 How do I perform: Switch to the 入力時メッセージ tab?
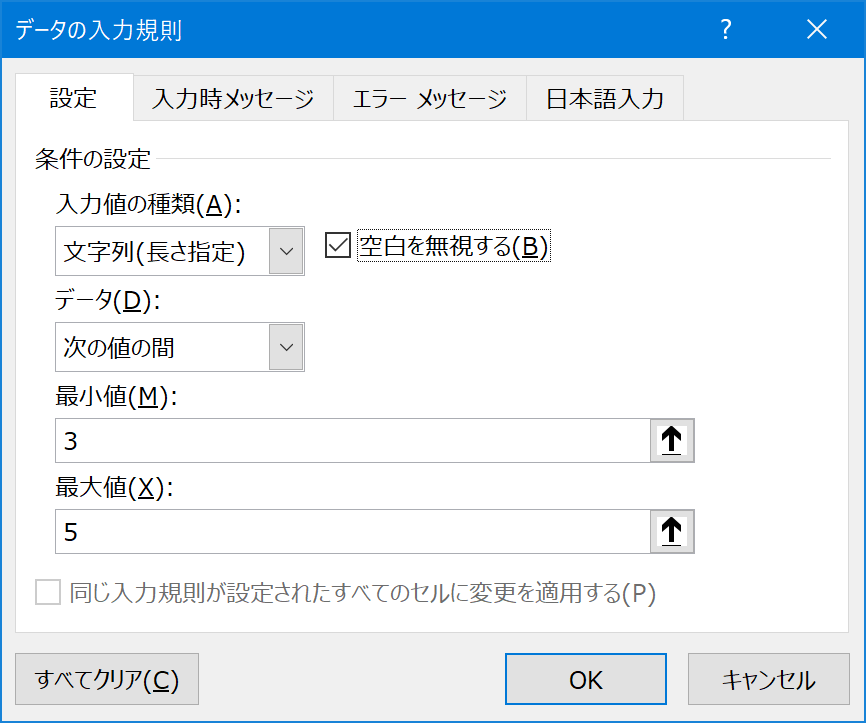(x=233, y=98)
